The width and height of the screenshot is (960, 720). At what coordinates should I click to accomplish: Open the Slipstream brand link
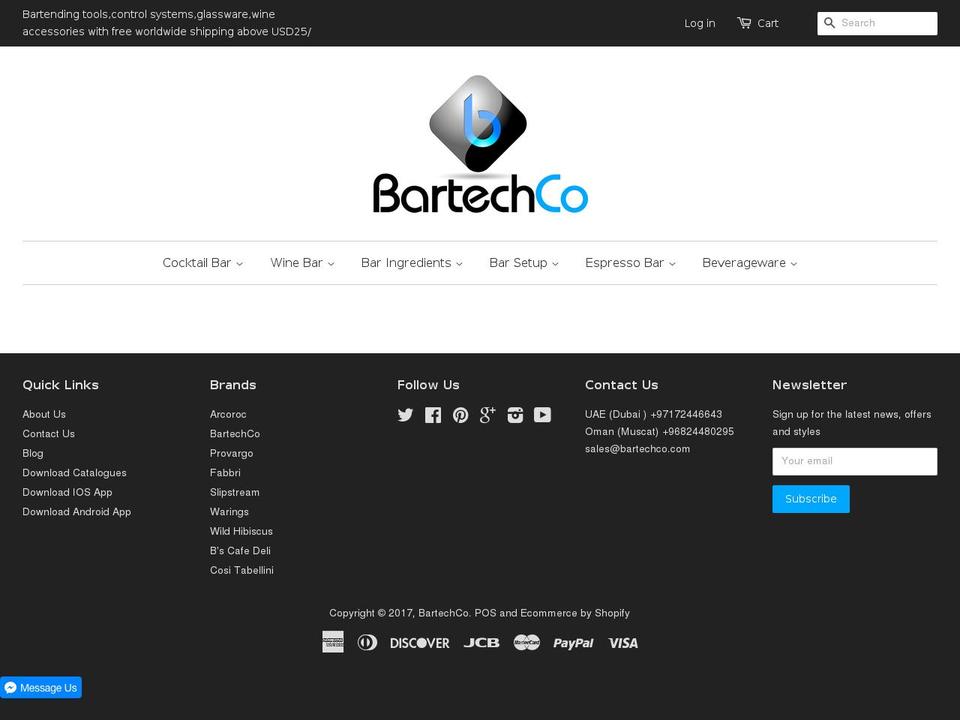click(x=234, y=493)
